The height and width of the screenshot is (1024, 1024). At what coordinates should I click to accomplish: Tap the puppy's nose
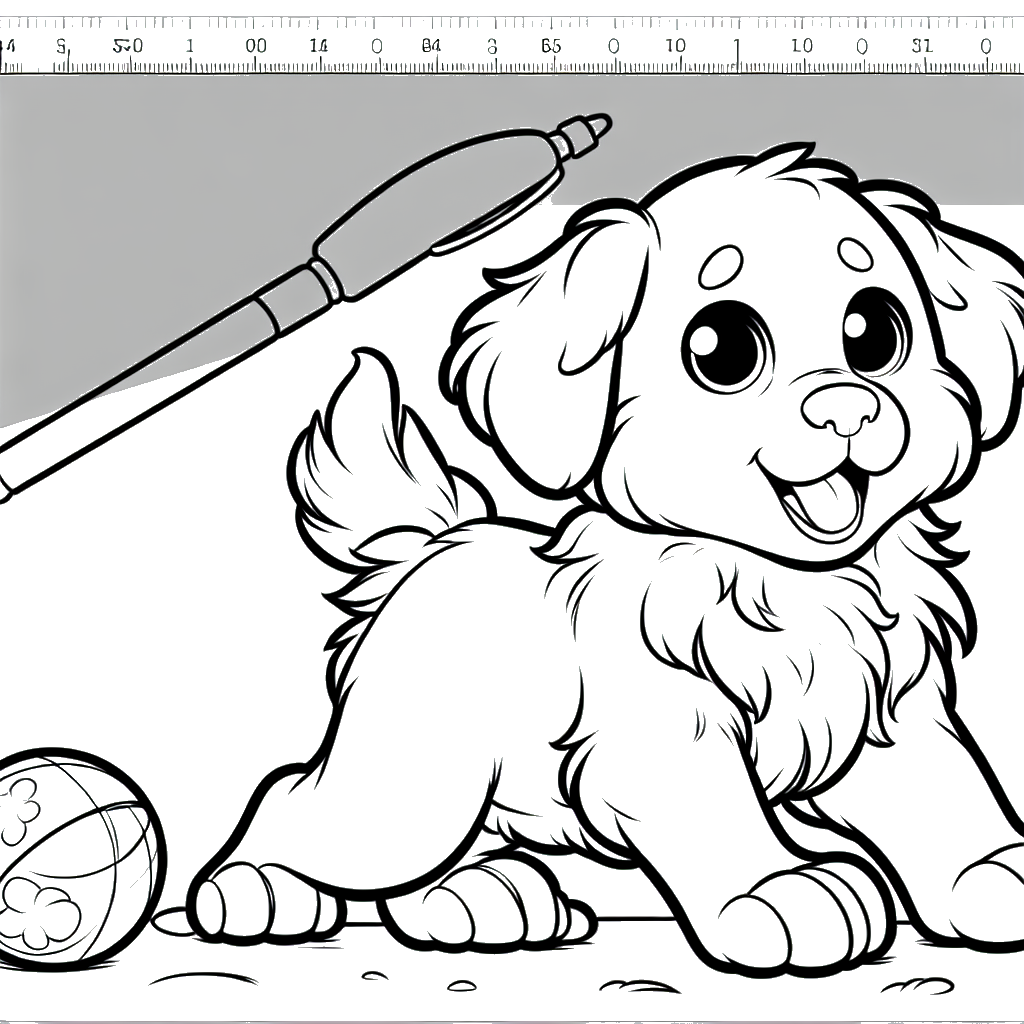point(842,408)
